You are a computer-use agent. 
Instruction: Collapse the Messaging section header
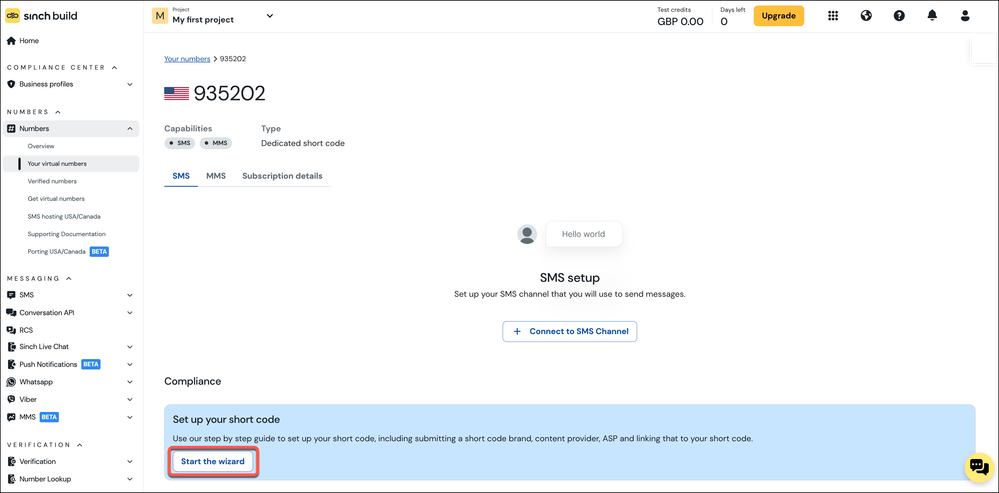(40, 278)
